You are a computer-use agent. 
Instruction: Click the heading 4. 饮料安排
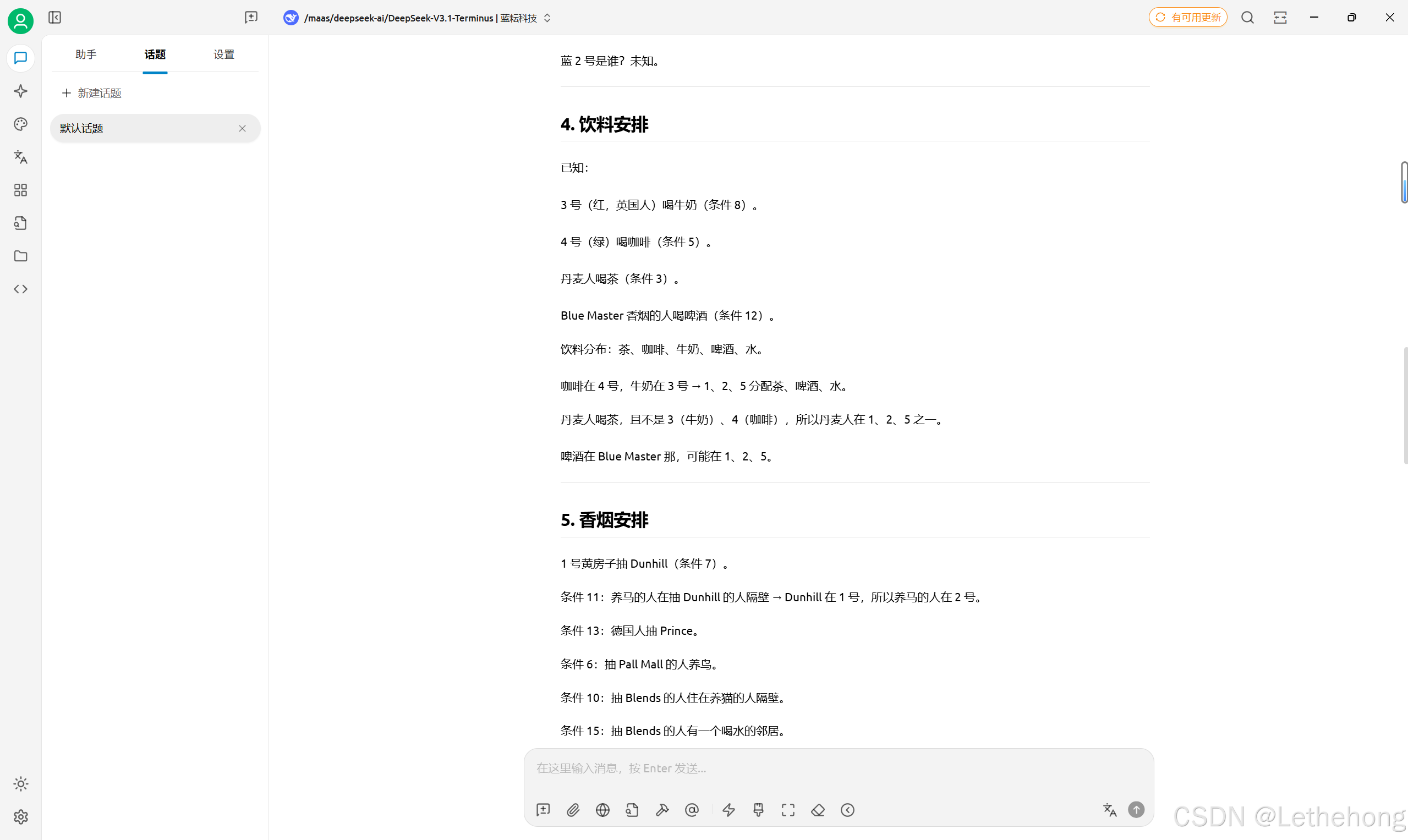pos(604,124)
